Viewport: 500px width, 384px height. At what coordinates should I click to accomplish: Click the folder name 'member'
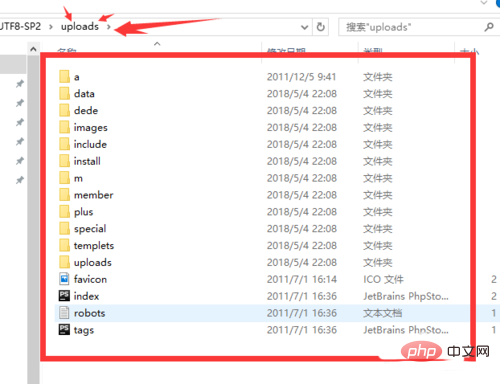(x=93, y=195)
